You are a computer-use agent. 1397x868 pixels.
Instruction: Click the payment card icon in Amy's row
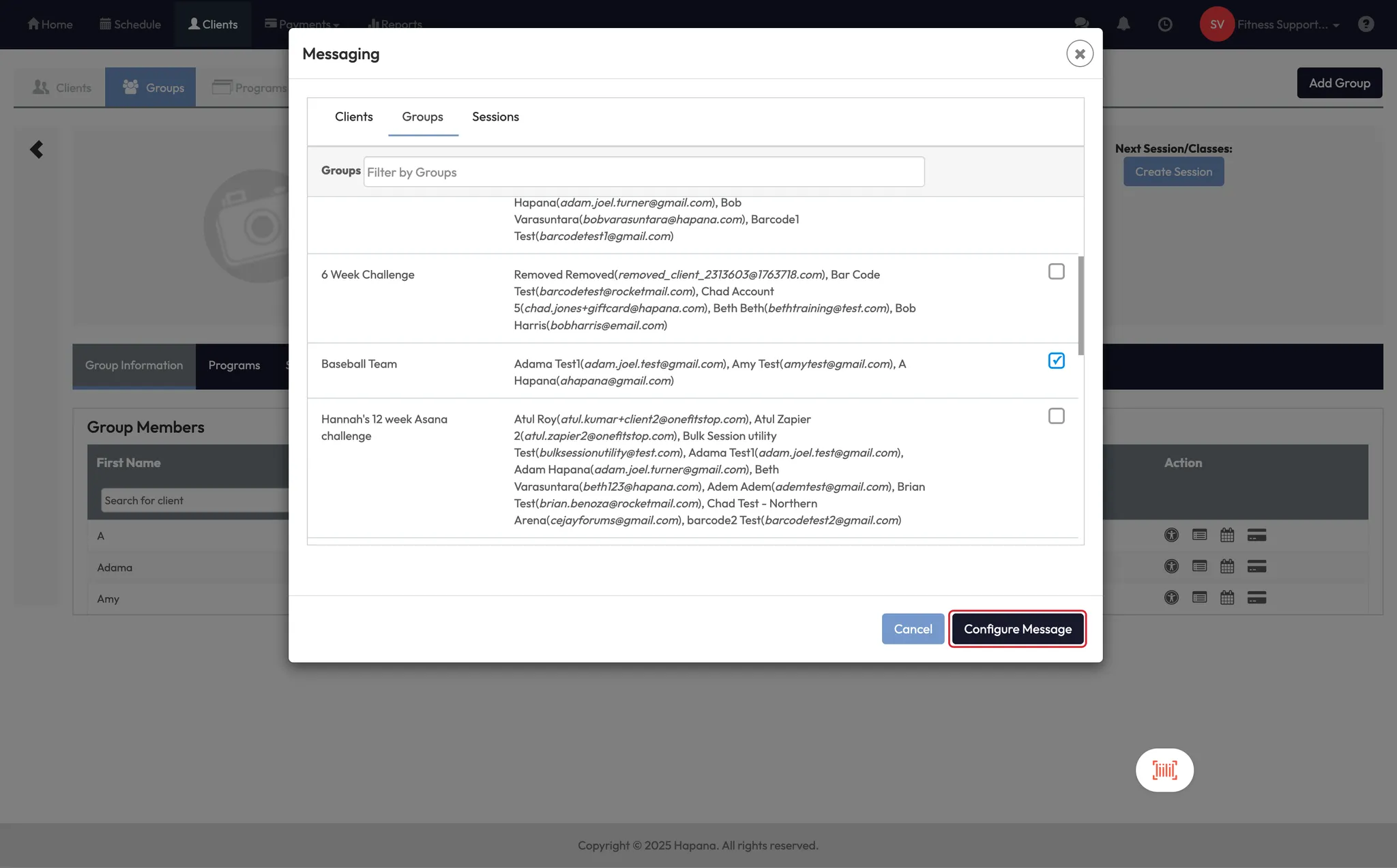click(x=1256, y=598)
